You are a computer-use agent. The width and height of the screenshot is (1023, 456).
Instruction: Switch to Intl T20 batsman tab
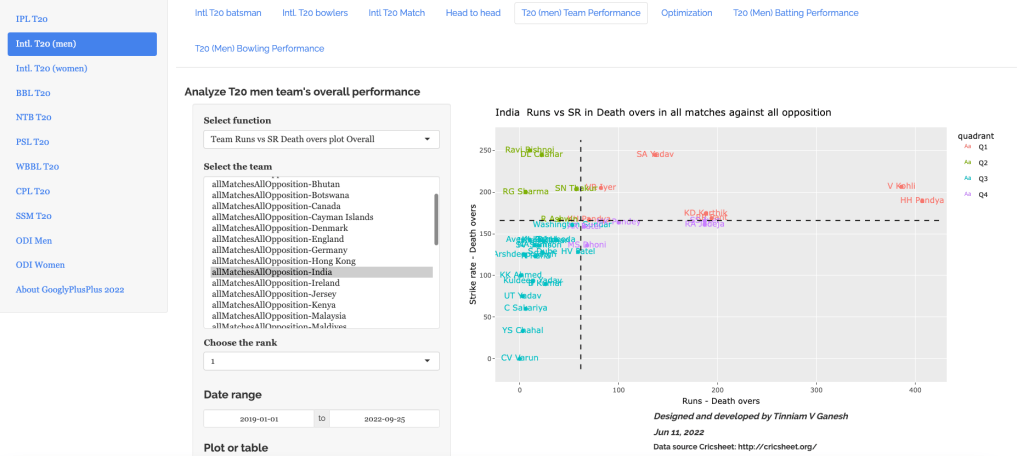[229, 13]
